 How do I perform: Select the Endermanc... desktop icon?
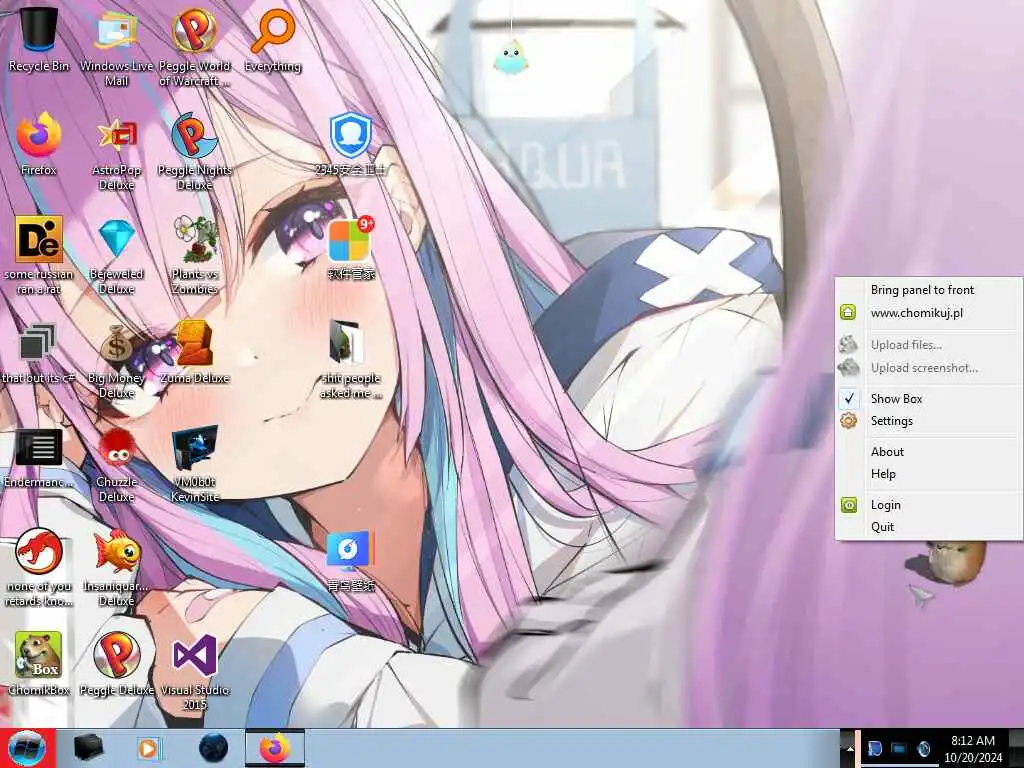click(39, 457)
